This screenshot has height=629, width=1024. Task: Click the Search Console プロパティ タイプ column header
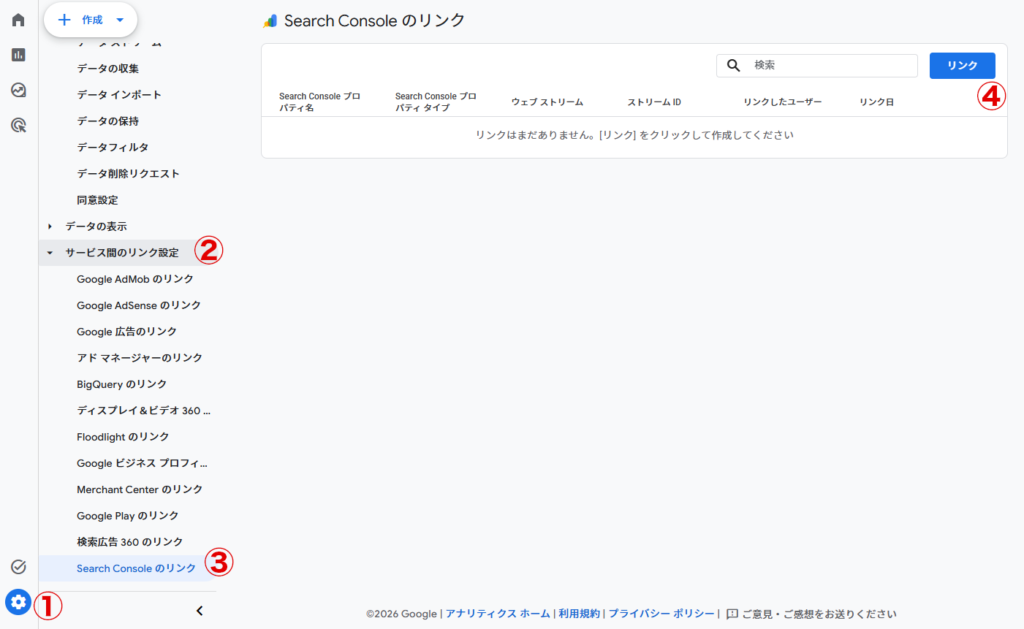[x=436, y=102]
